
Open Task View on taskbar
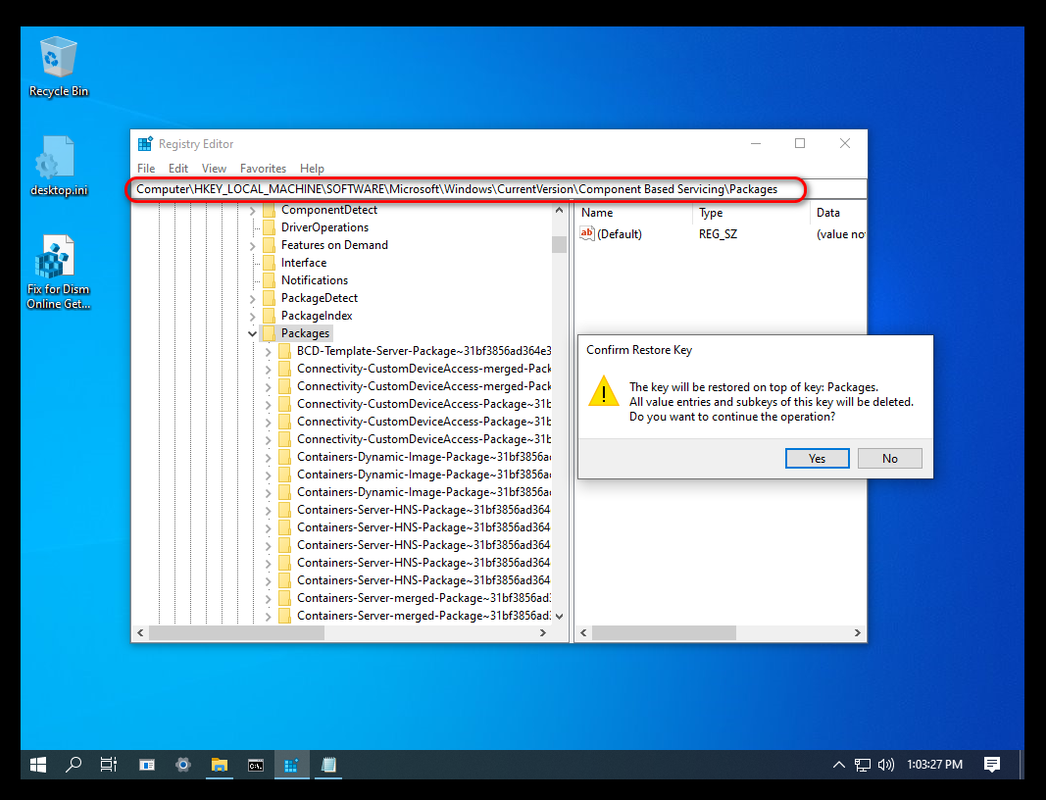click(x=109, y=765)
